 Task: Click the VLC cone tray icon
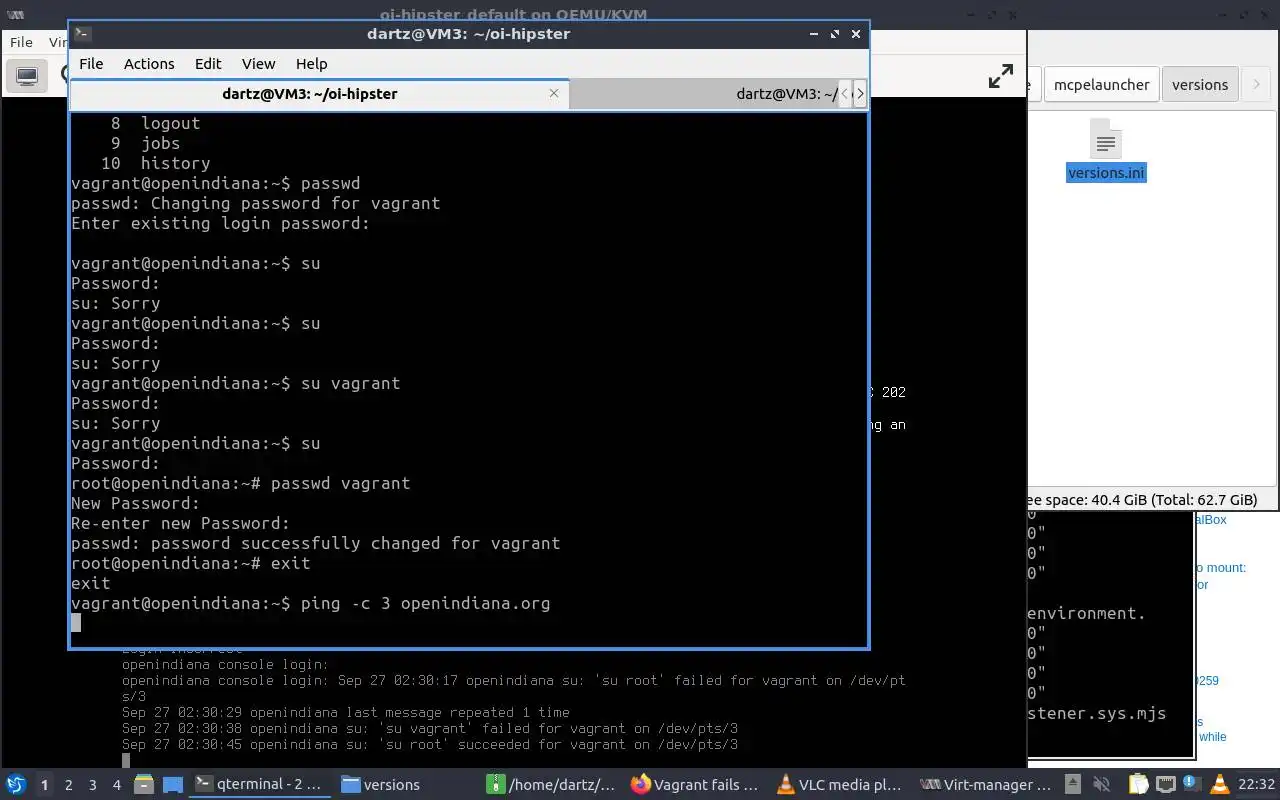click(x=1219, y=784)
